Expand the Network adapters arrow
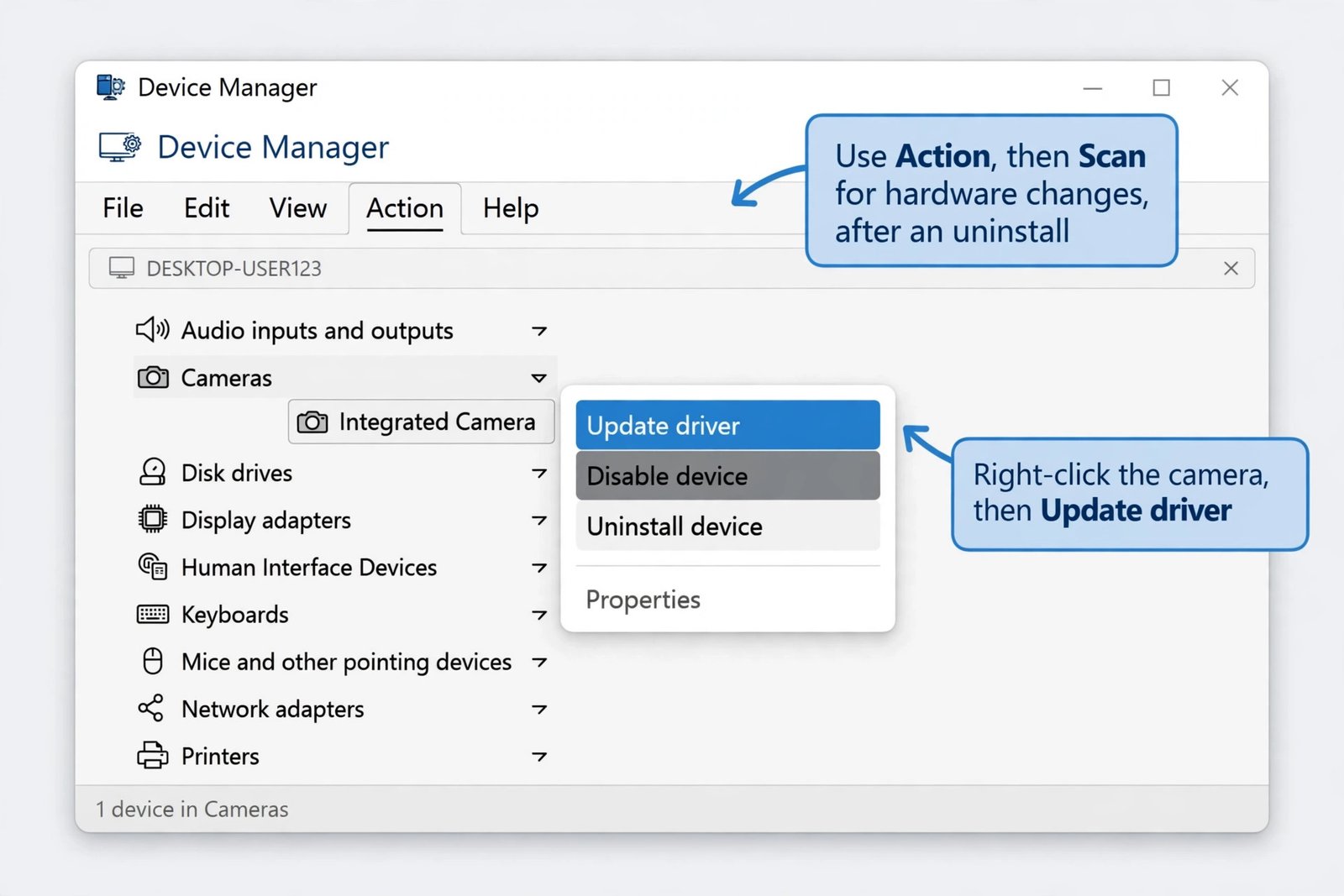This screenshot has height=896, width=1344. 539,709
